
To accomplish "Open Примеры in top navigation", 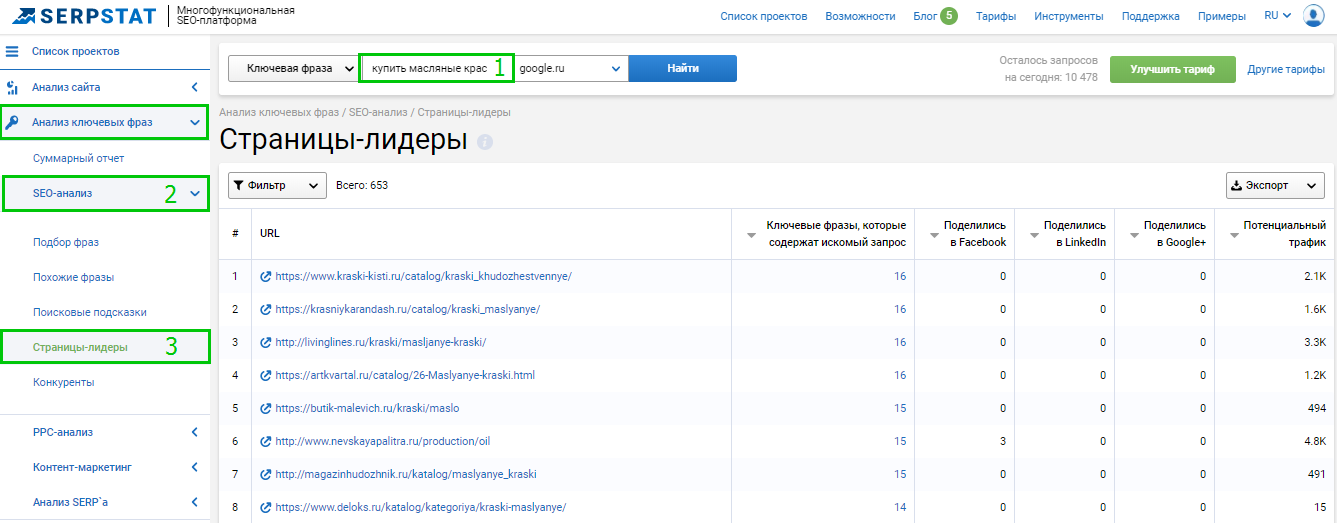I will coord(1222,16).
